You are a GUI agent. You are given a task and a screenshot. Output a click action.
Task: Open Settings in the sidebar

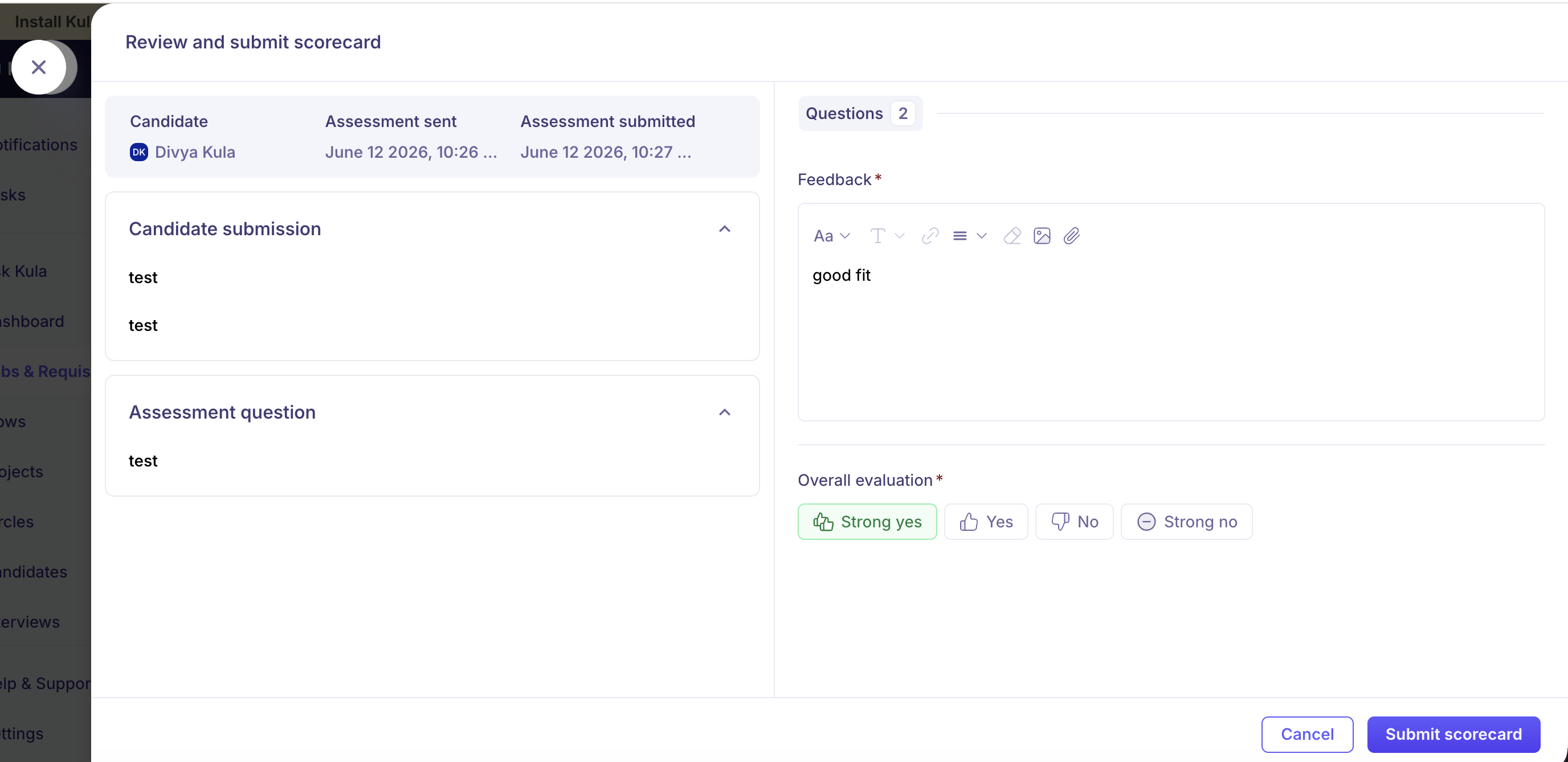[x=22, y=734]
